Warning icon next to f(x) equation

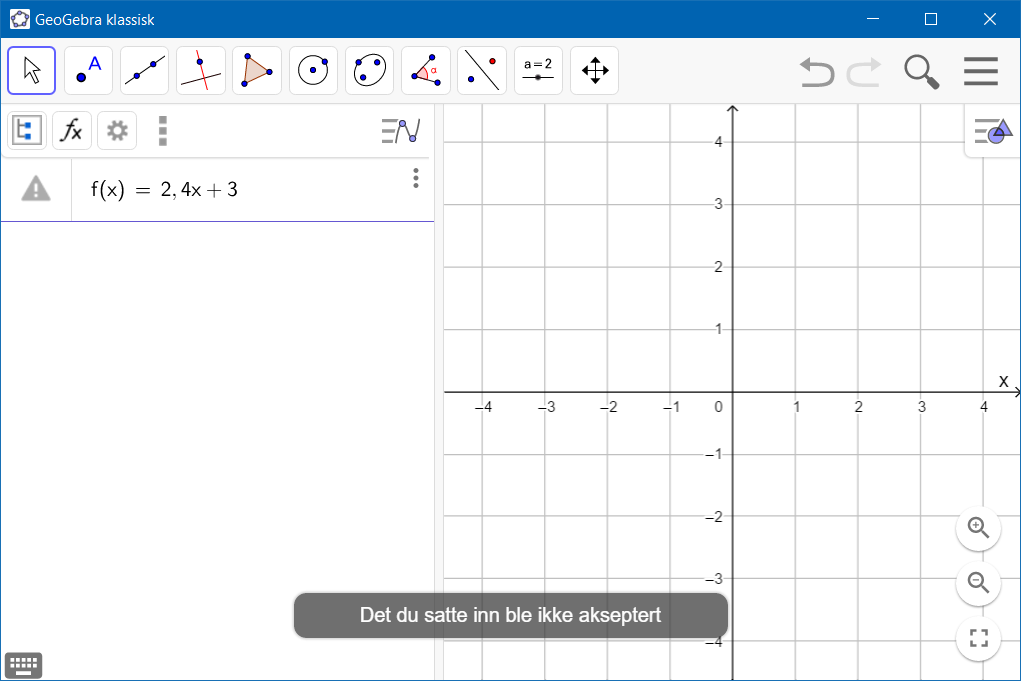tap(36, 188)
